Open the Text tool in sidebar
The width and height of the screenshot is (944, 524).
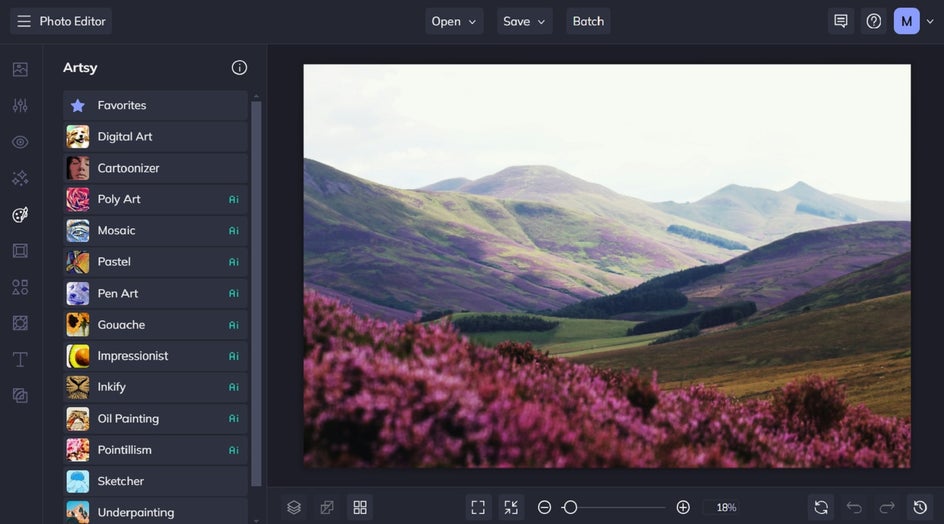click(x=20, y=359)
